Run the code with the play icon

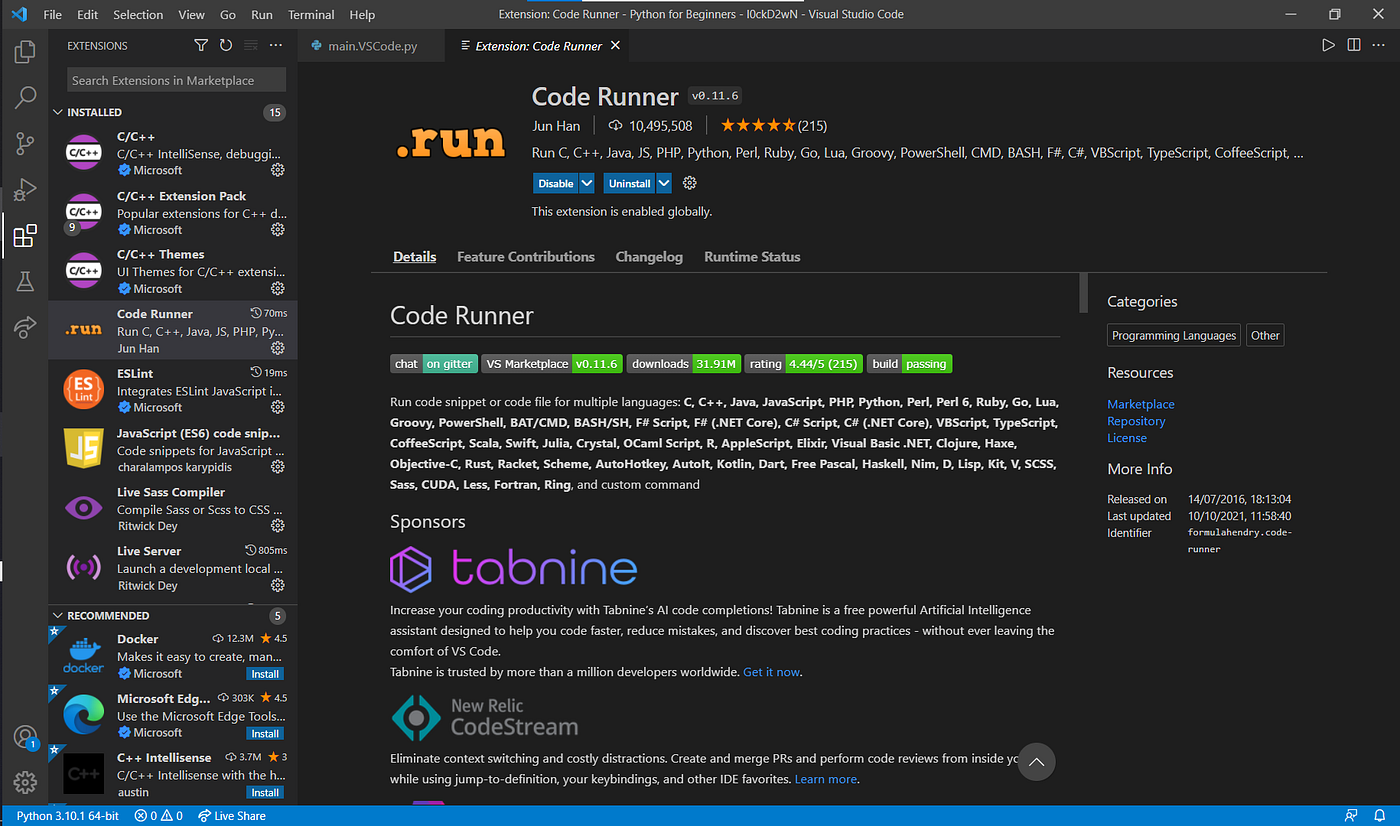point(1329,45)
